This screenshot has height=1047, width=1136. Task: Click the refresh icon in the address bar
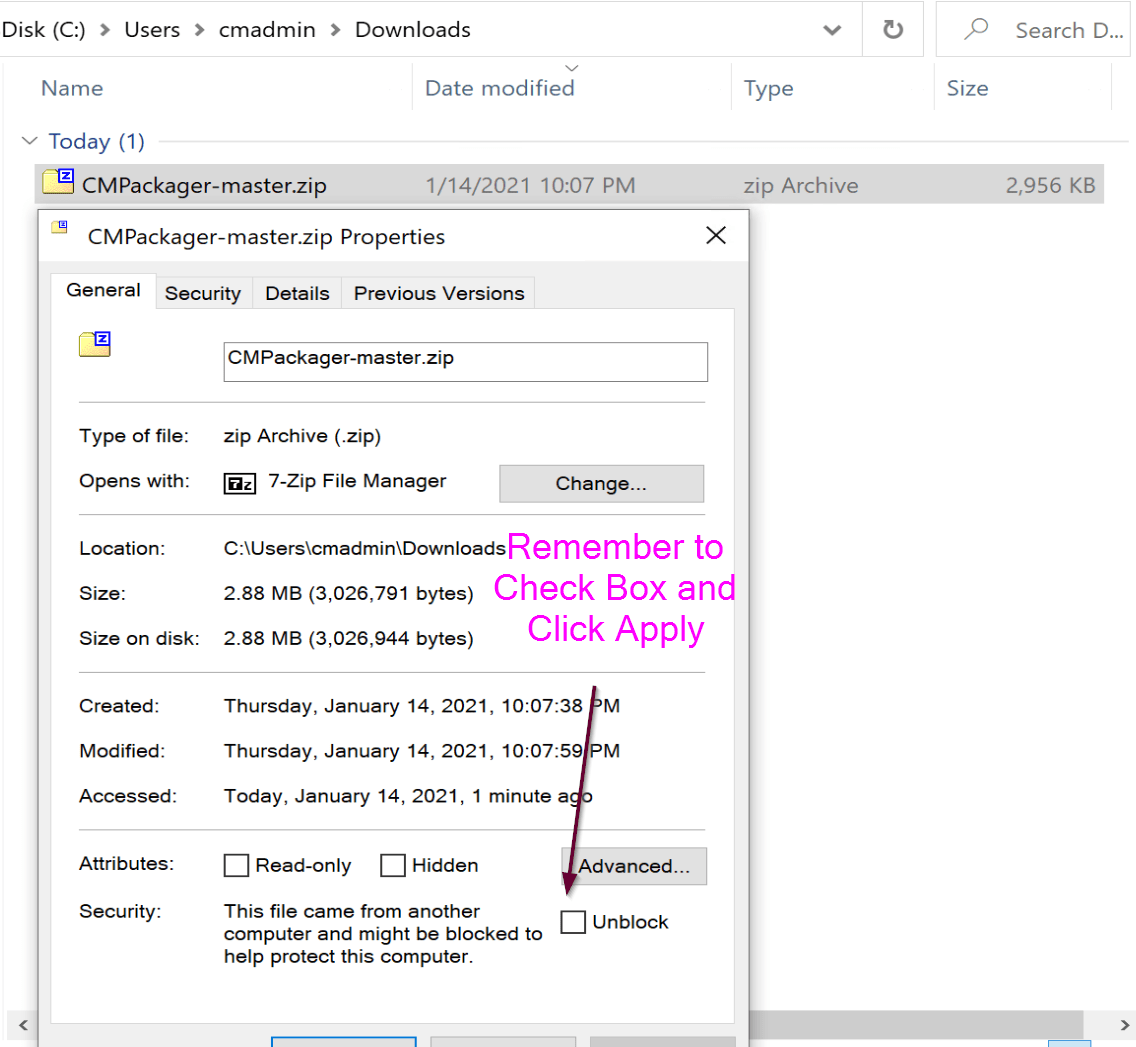click(x=893, y=29)
